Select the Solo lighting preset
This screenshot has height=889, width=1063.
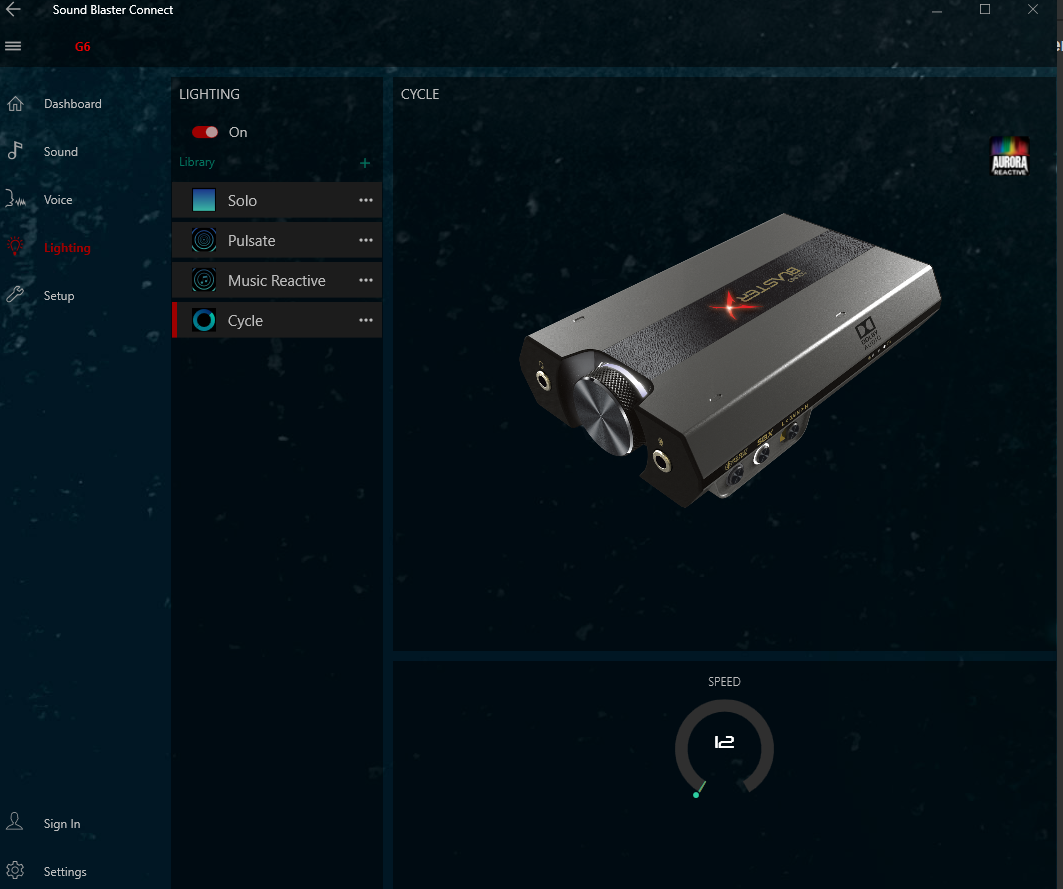(277, 200)
